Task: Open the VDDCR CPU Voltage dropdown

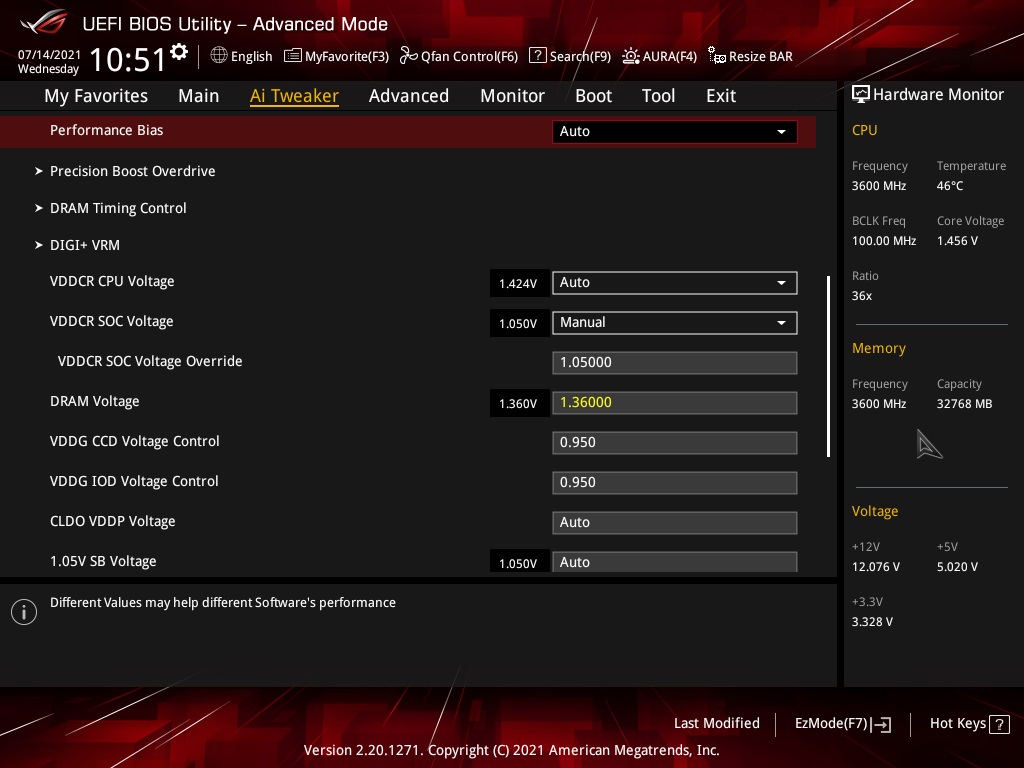Action: click(x=675, y=283)
